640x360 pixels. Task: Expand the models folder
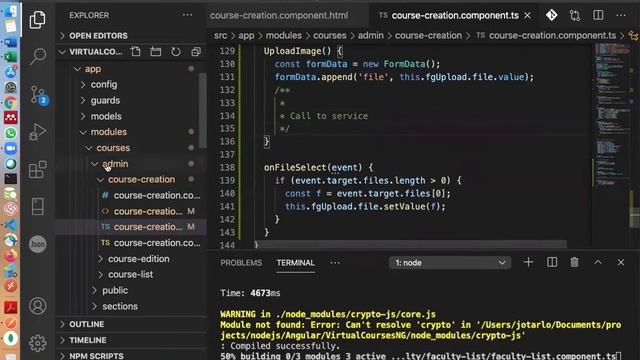point(106,116)
